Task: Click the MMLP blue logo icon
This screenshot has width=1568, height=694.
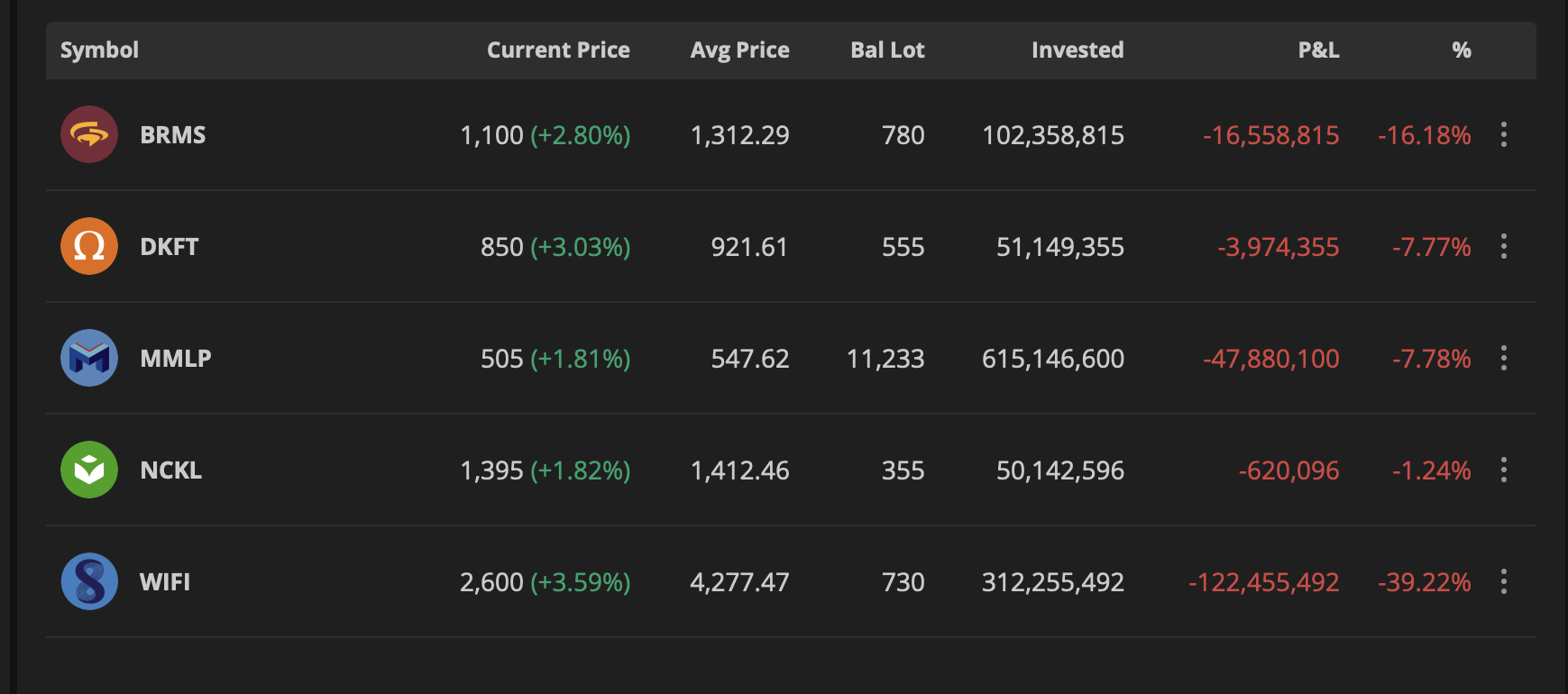Action: [x=89, y=358]
